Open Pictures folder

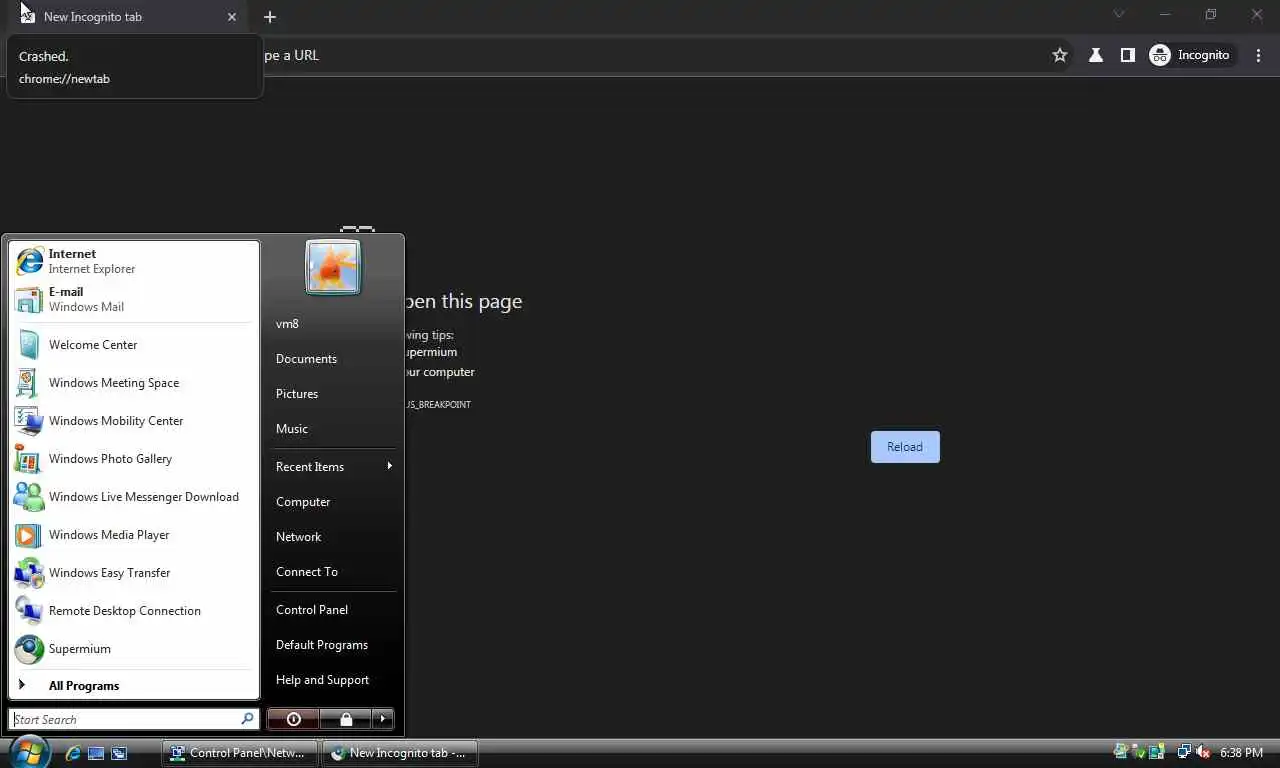[x=334, y=394]
